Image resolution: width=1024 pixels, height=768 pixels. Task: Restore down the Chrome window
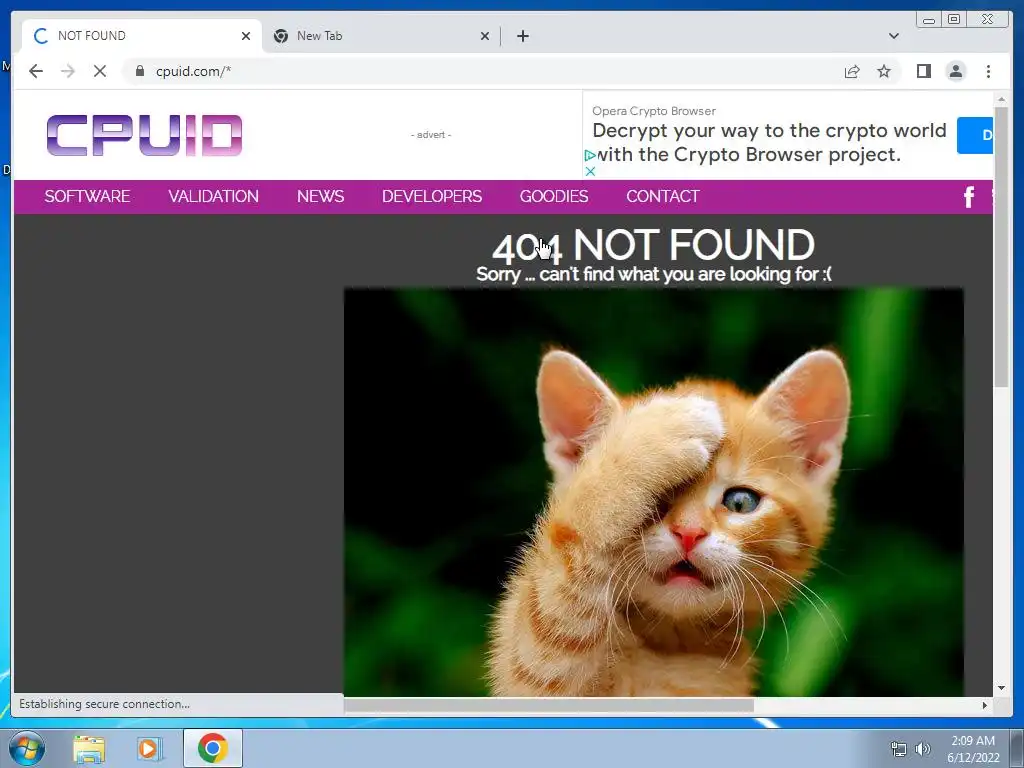click(953, 19)
